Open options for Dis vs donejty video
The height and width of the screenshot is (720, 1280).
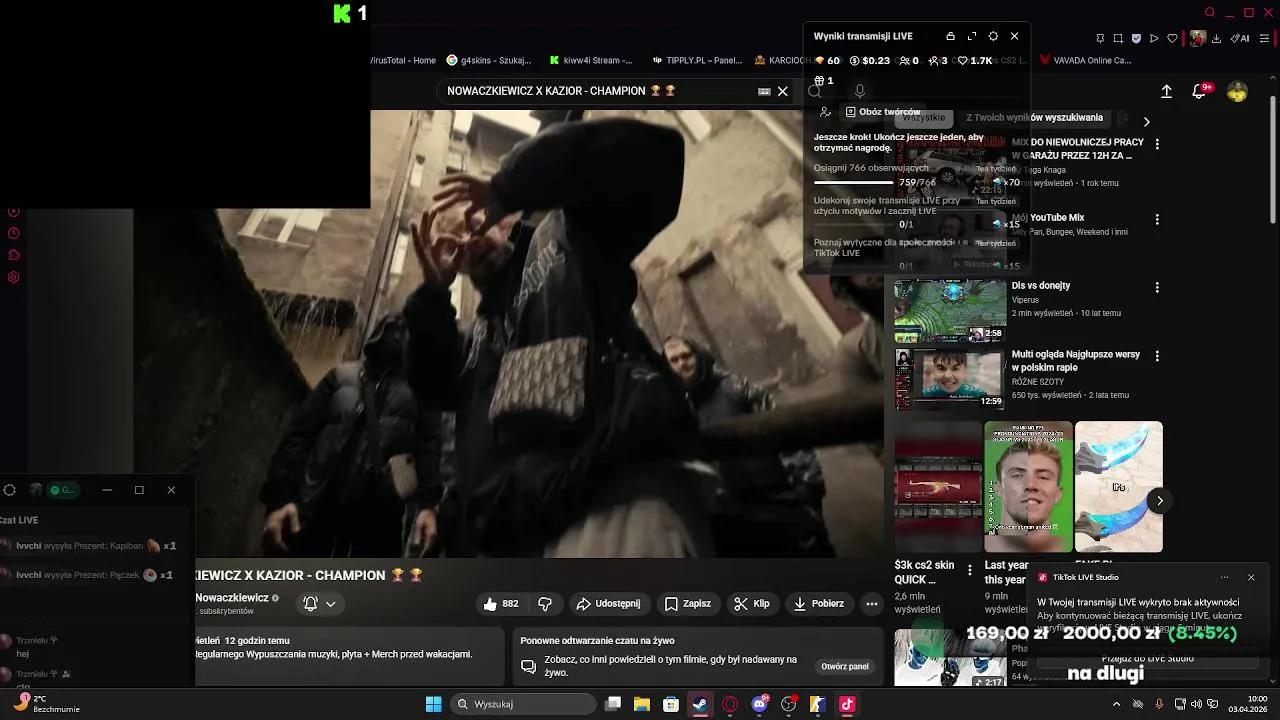click(x=1157, y=287)
